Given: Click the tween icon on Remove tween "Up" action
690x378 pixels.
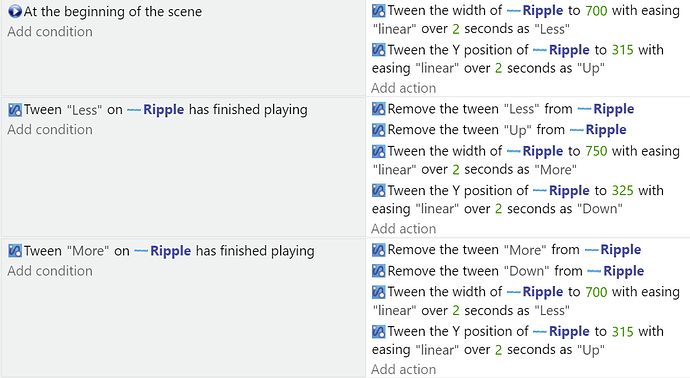Looking at the screenshot, I should pos(378,130).
